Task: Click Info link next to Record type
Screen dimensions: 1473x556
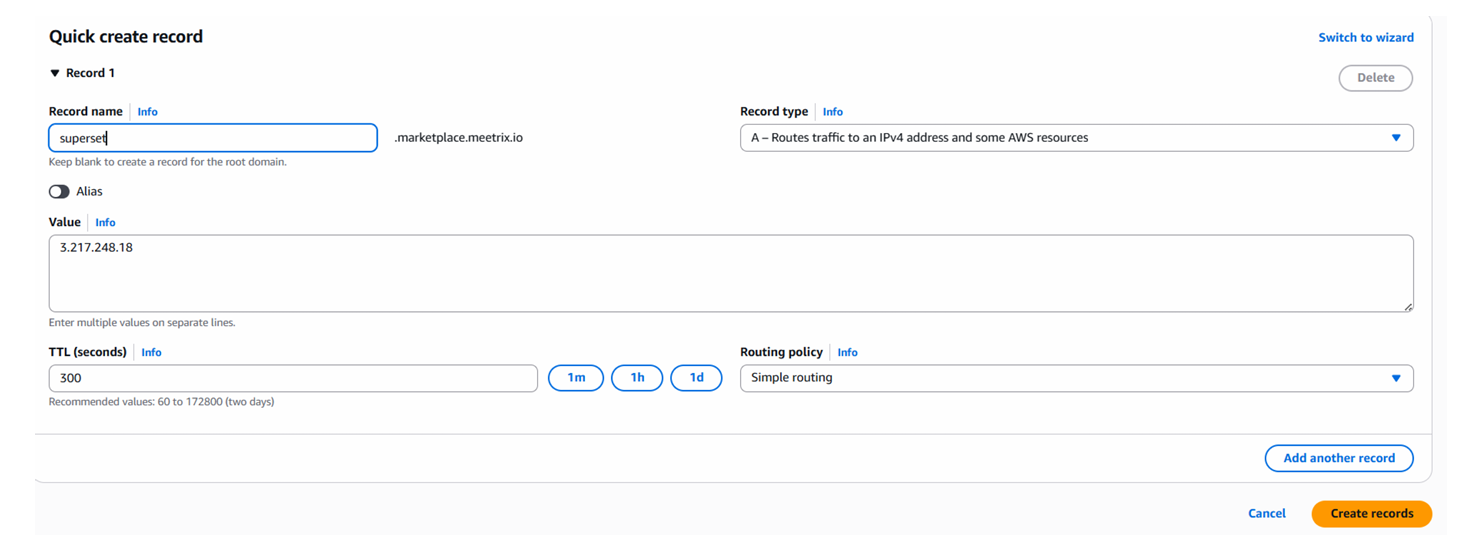Action: tap(832, 112)
